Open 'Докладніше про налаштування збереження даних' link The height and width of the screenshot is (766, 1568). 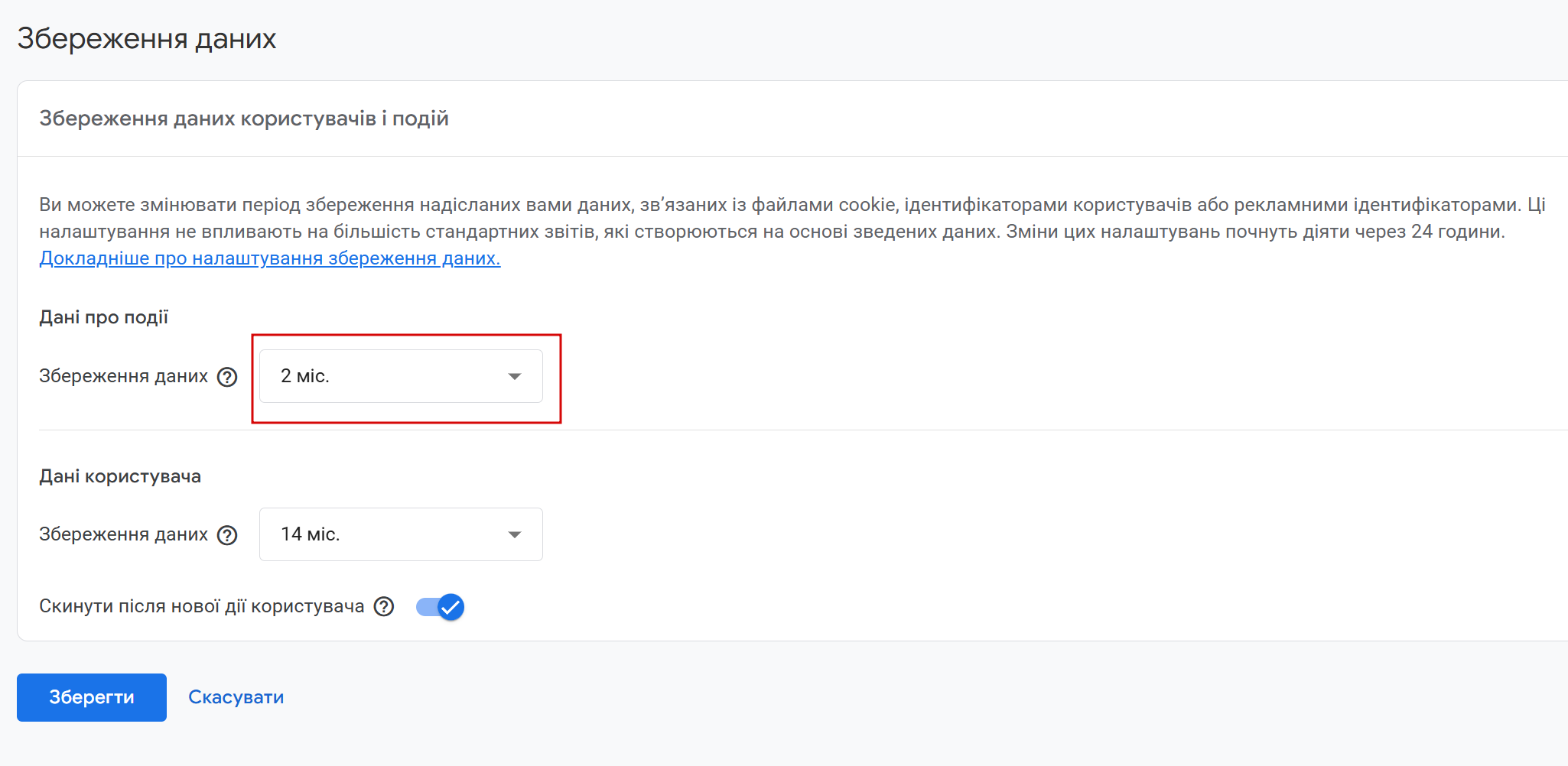pyautogui.click(x=270, y=258)
